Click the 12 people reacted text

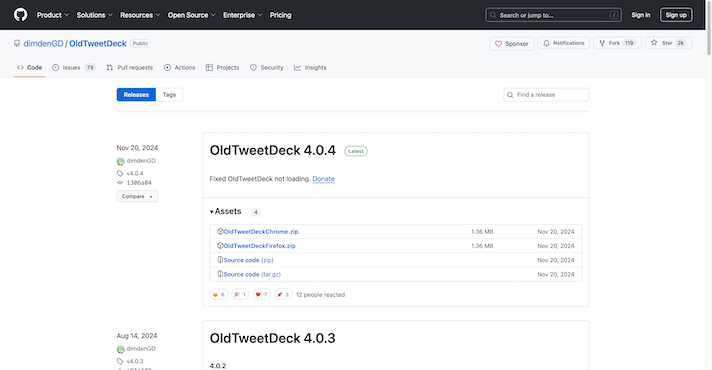point(321,295)
